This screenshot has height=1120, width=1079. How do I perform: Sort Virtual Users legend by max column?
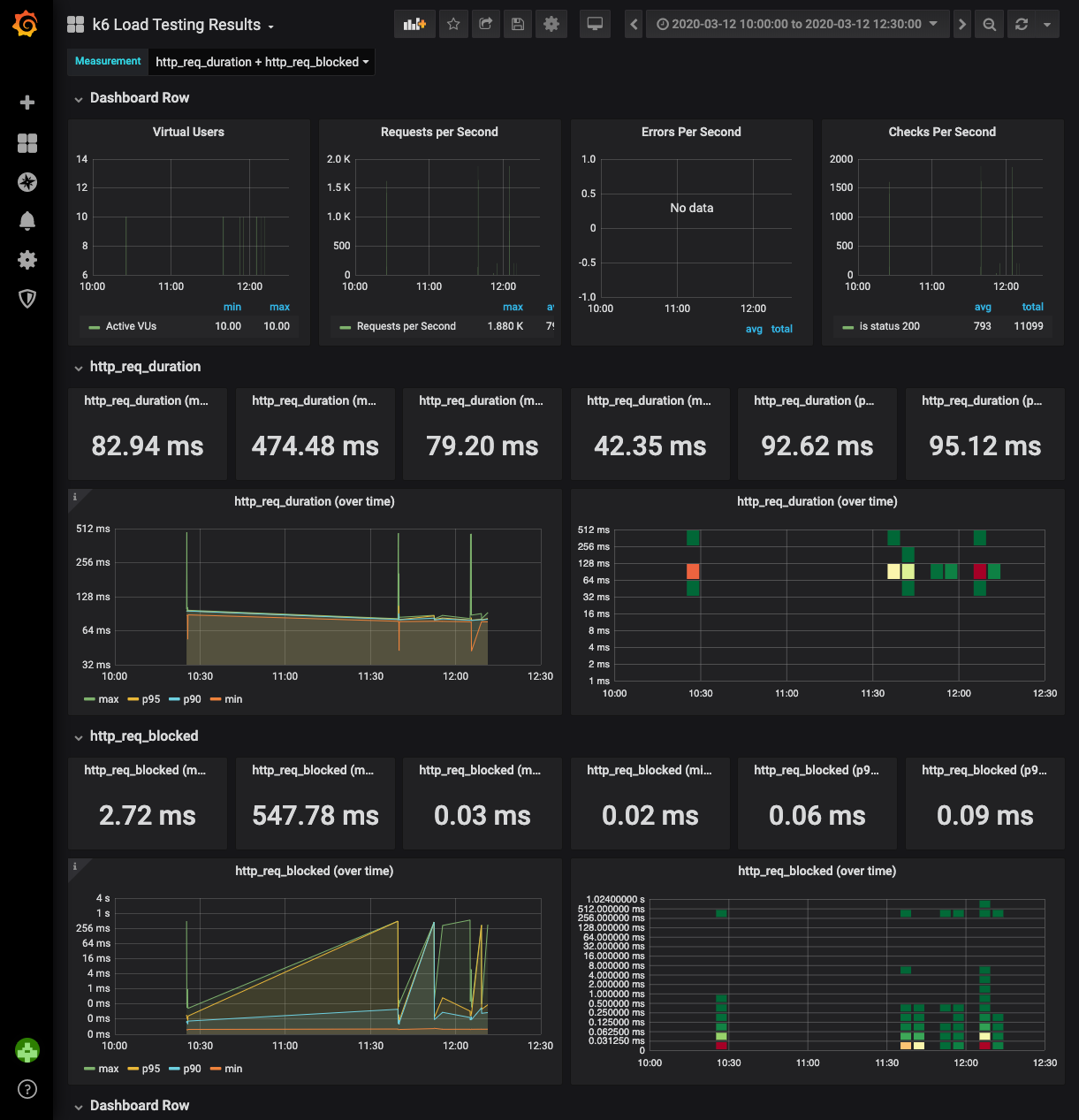point(279,307)
